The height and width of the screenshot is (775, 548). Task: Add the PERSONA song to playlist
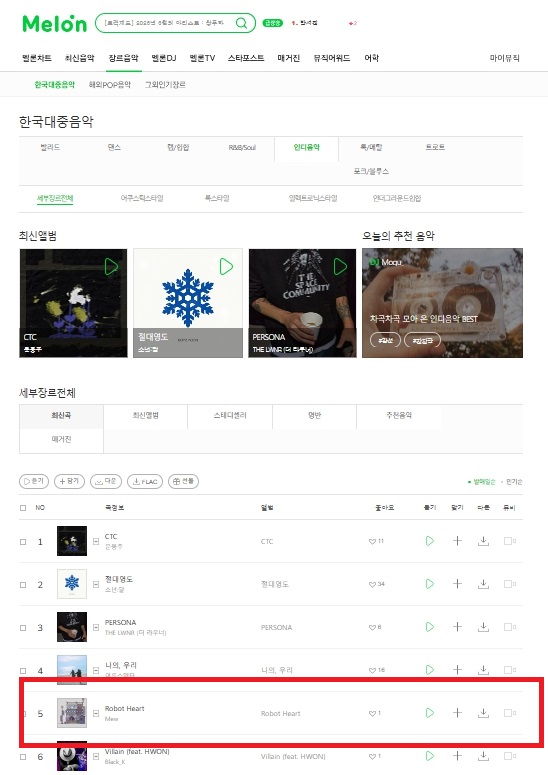click(x=458, y=627)
